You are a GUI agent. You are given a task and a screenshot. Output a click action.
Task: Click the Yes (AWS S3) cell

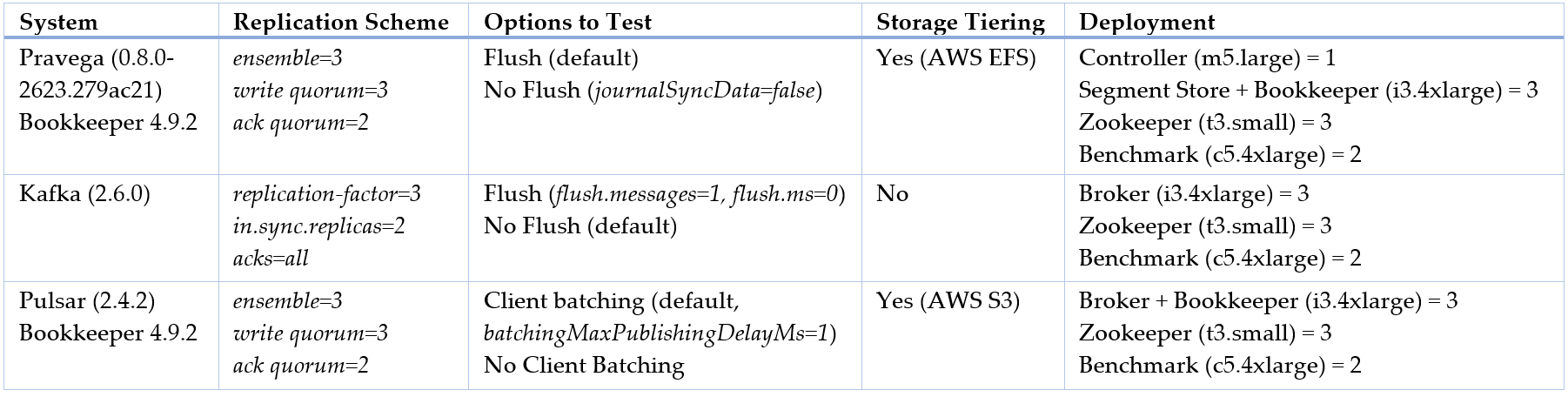tap(948, 301)
